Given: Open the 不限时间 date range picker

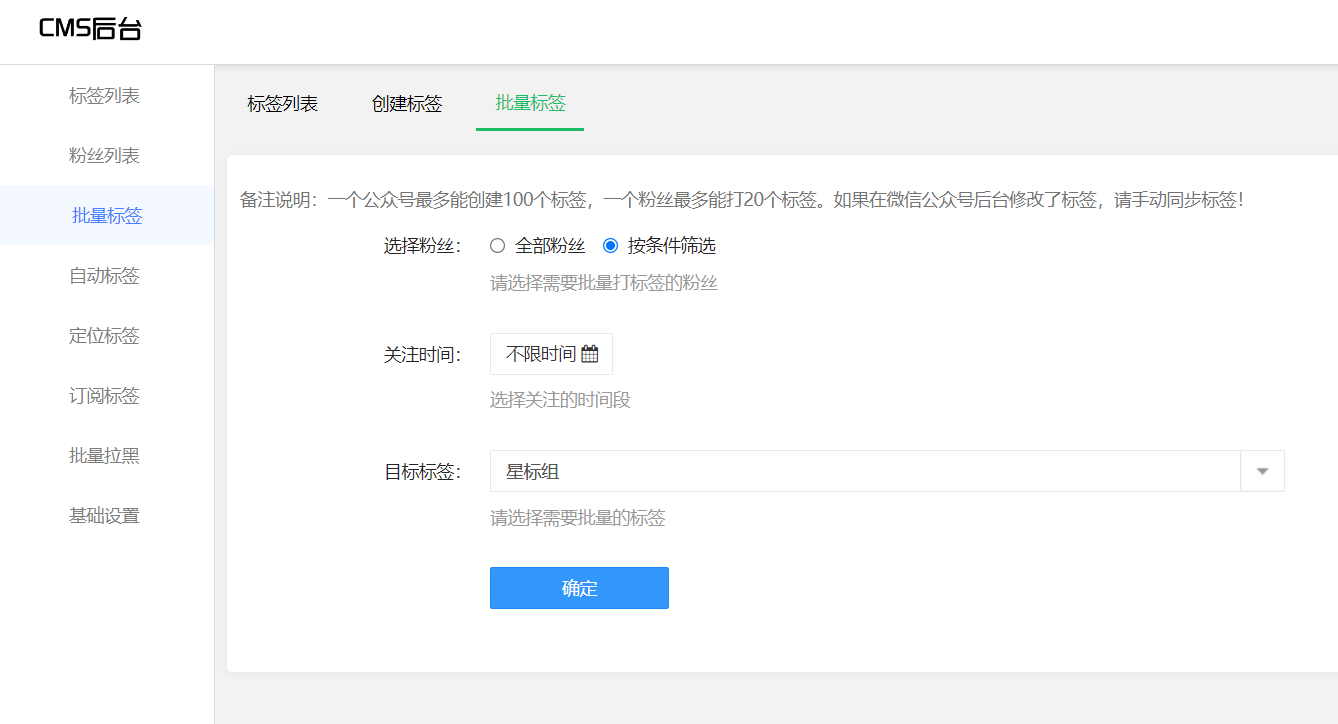Looking at the screenshot, I should (551, 354).
